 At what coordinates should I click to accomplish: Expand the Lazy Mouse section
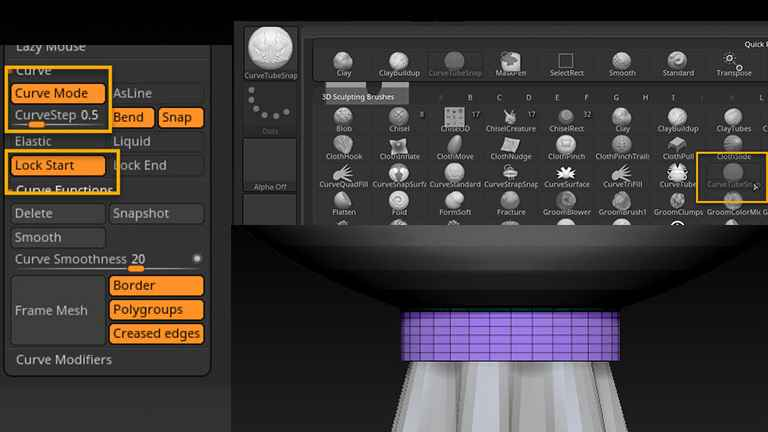51,48
